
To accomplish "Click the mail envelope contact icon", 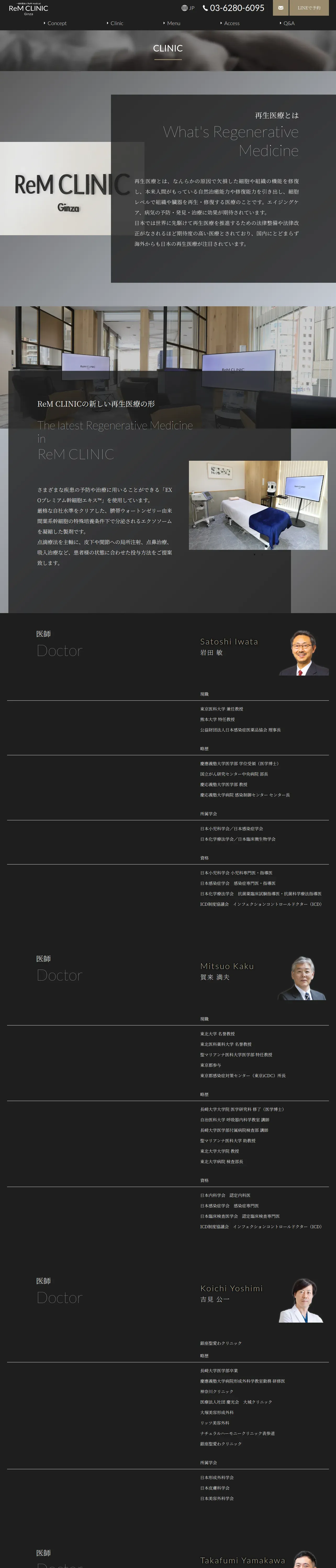I will tap(281, 8).
